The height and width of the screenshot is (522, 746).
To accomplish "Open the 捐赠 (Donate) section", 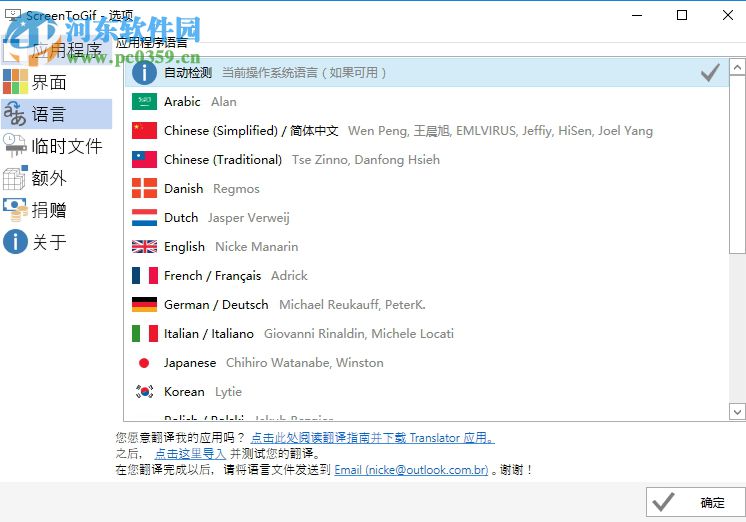I will 56,210.
